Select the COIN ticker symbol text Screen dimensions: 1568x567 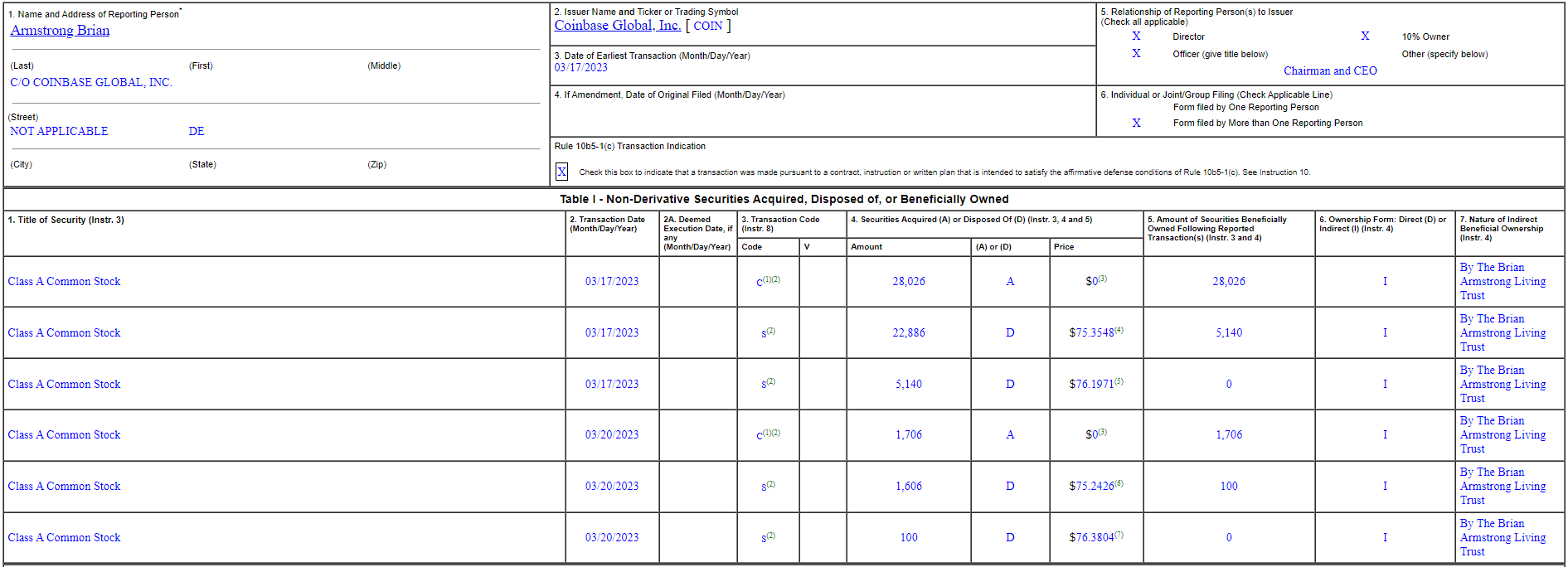pos(708,26)
